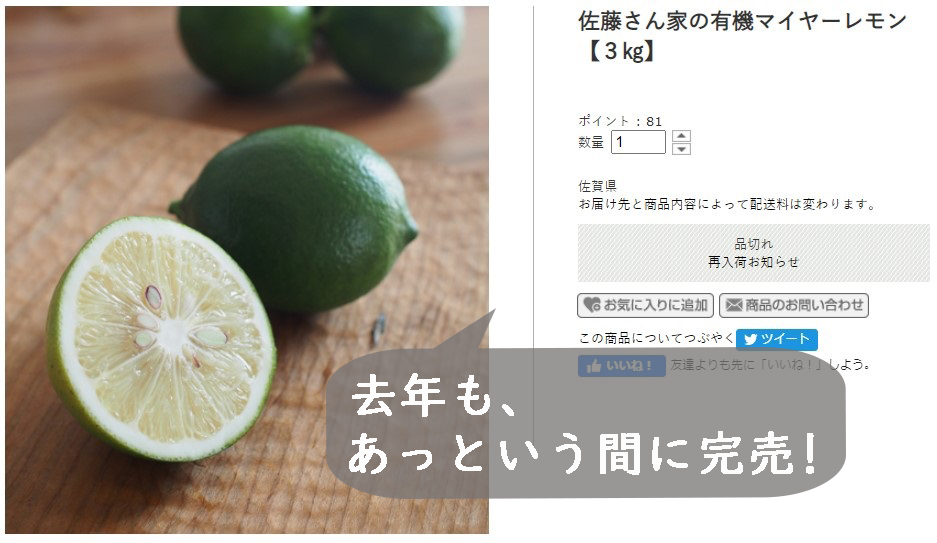Click the ツイート button label
937x543 pixels.
point(785,339)
